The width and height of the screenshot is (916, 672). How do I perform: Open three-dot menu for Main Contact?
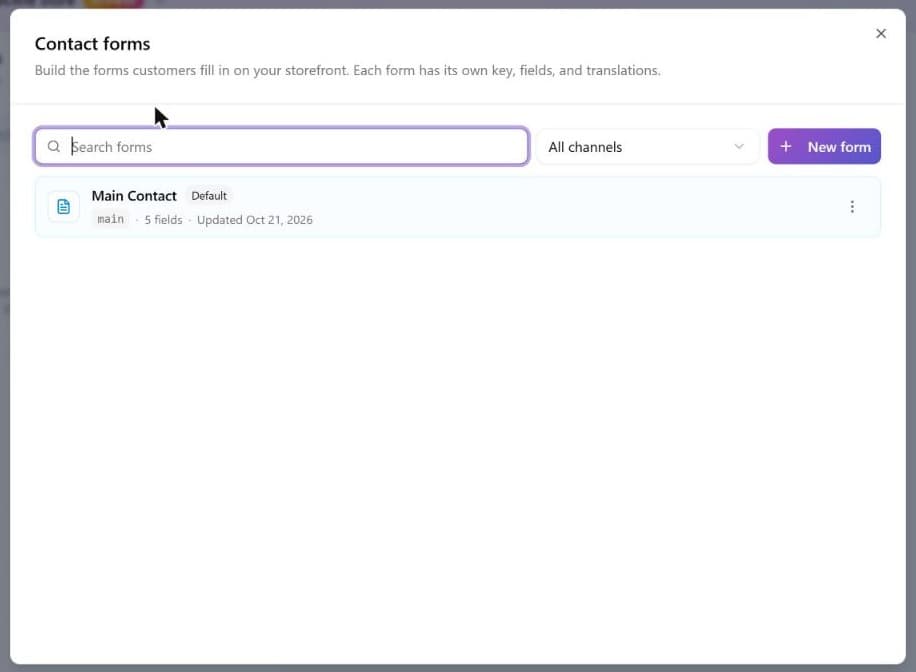click(852, 206)
